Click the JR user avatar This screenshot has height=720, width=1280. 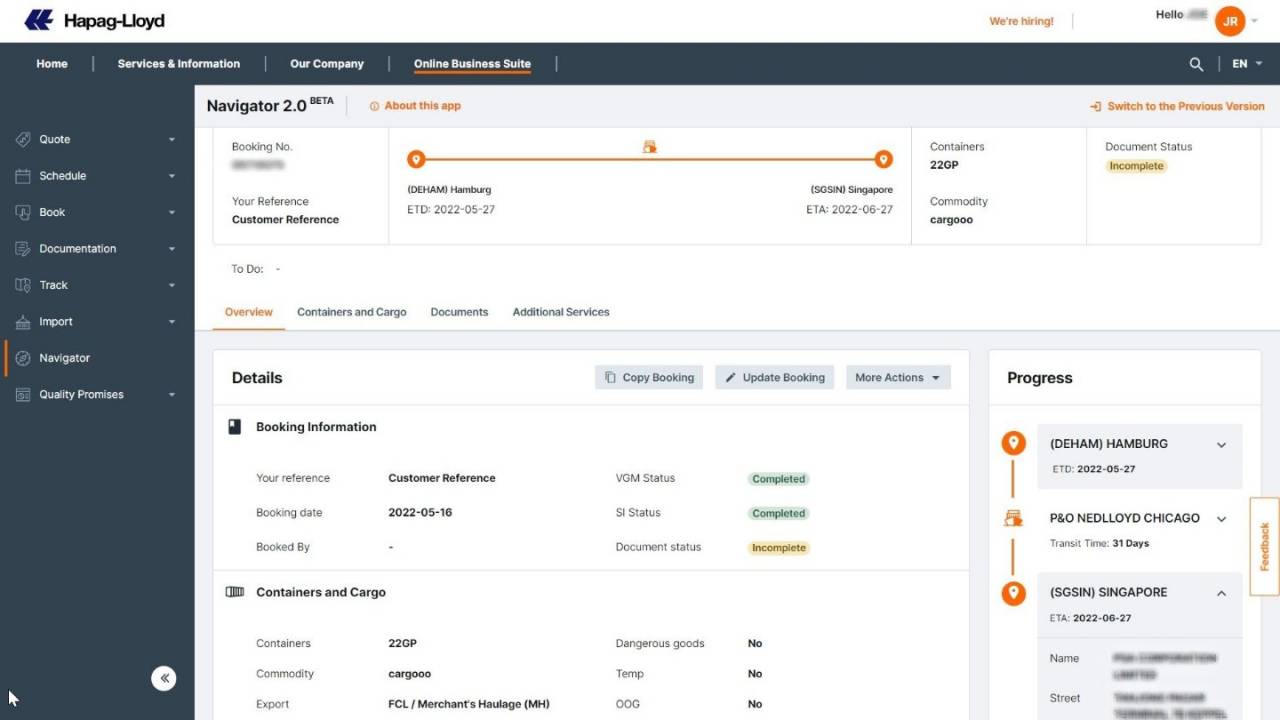tap(1229, 21)
